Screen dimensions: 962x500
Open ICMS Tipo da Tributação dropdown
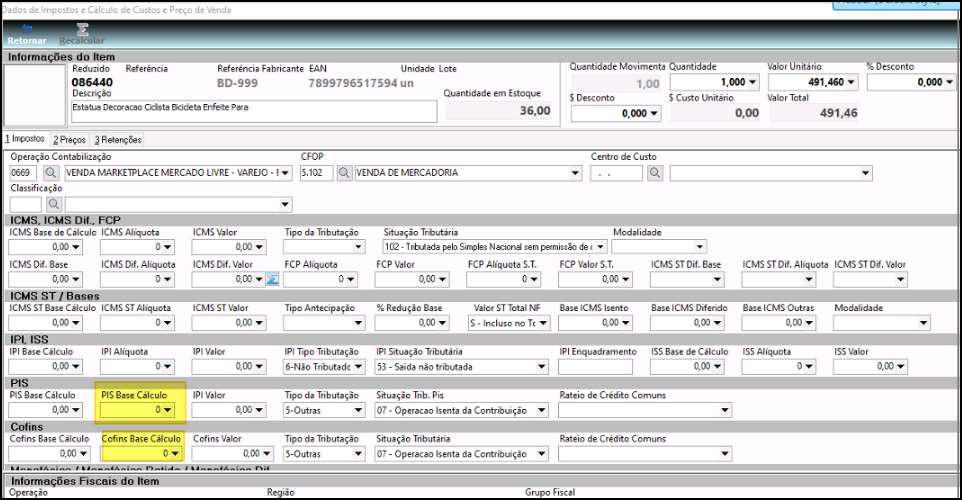(358, 247)
